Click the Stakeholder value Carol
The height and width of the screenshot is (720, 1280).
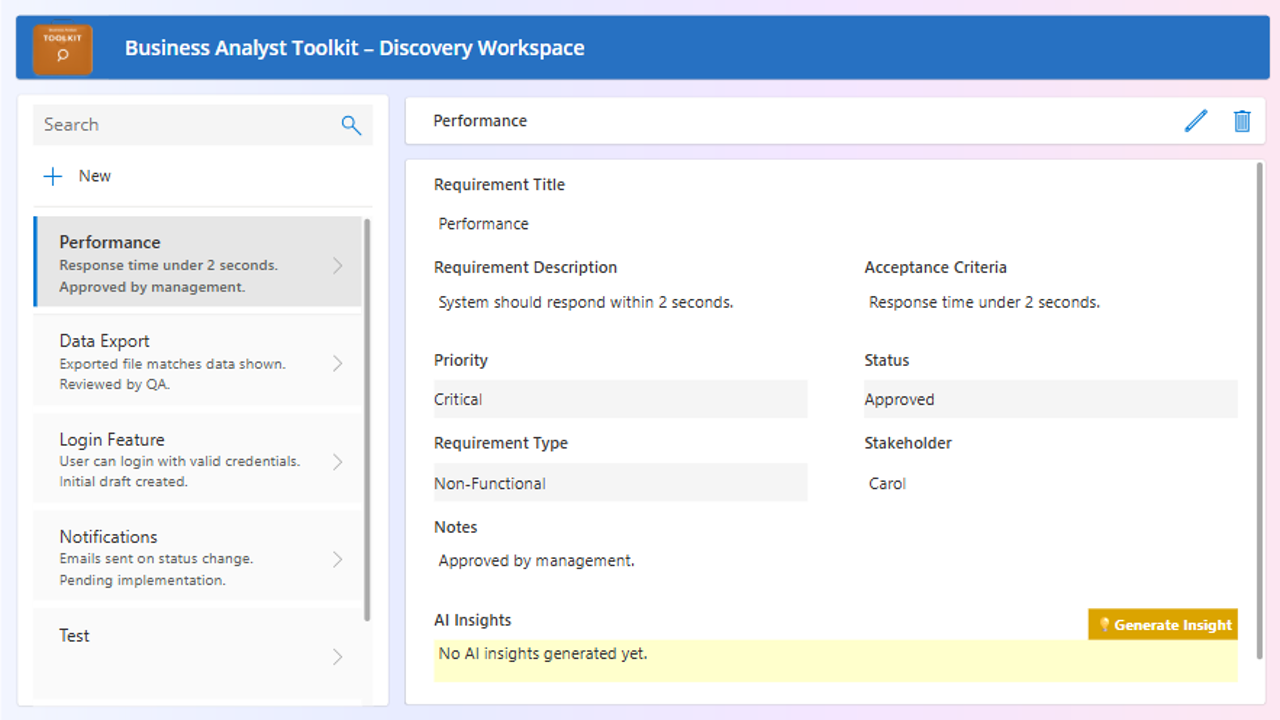coord(887,483)
